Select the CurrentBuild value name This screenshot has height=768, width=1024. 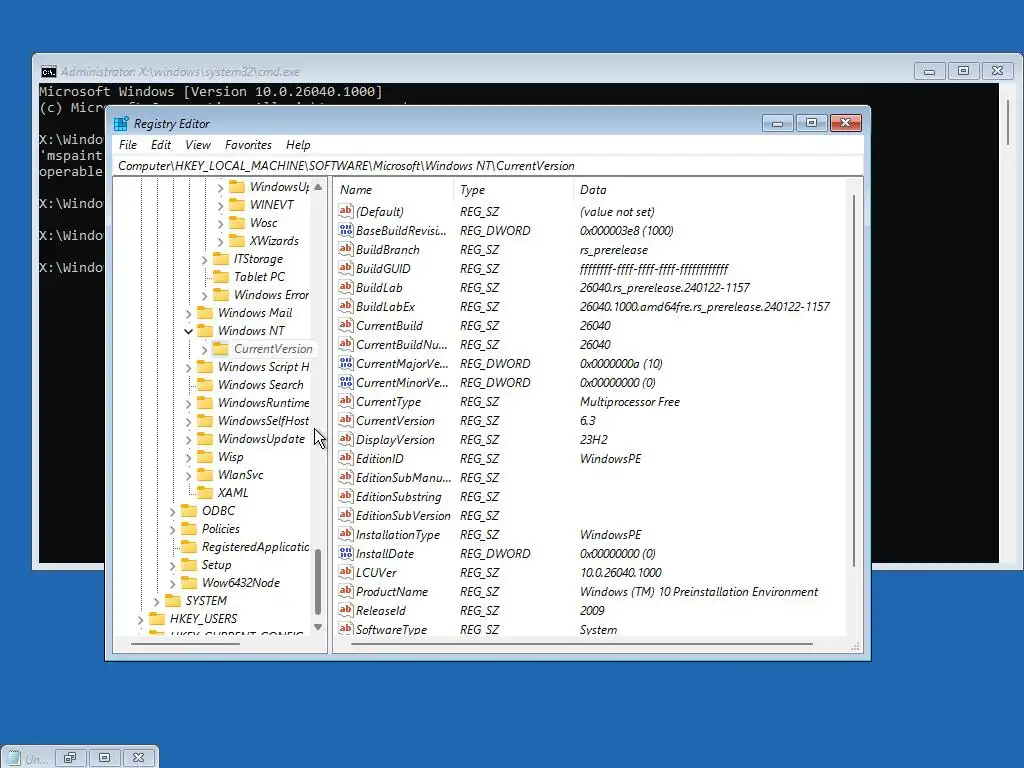click(389, 325)
